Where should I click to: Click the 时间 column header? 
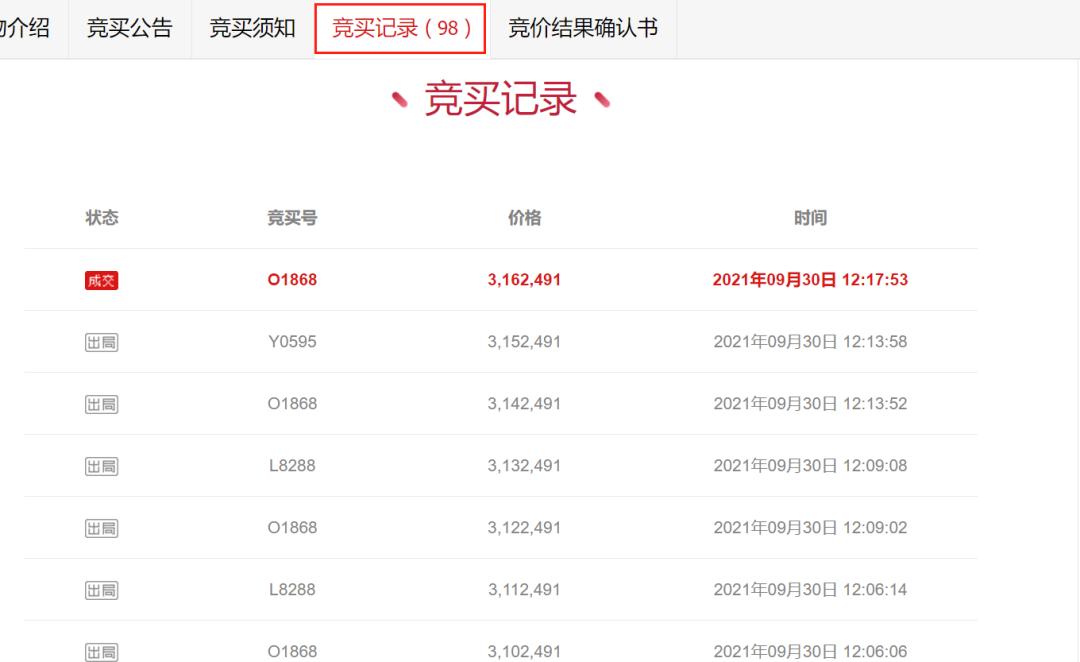(811, 217)
